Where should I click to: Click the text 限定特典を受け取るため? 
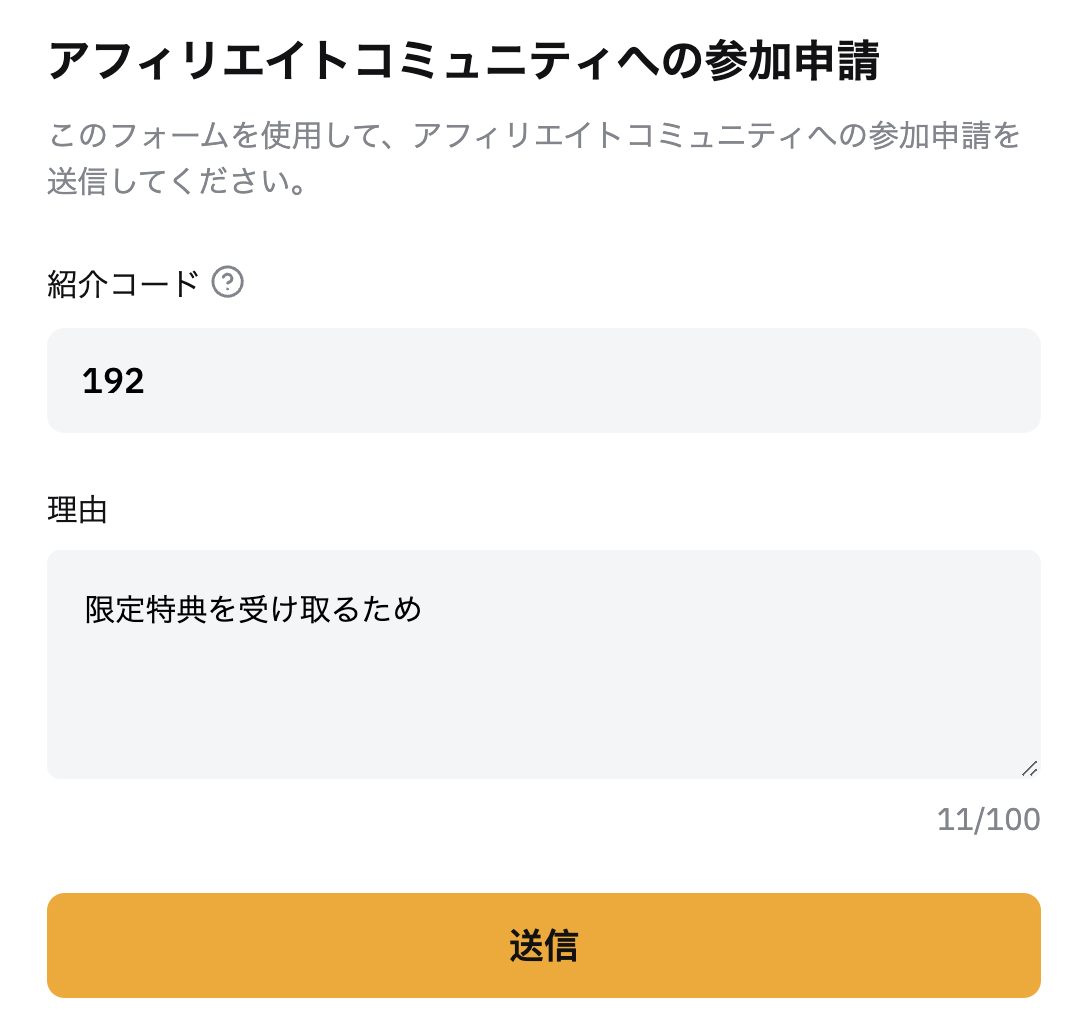253,610
